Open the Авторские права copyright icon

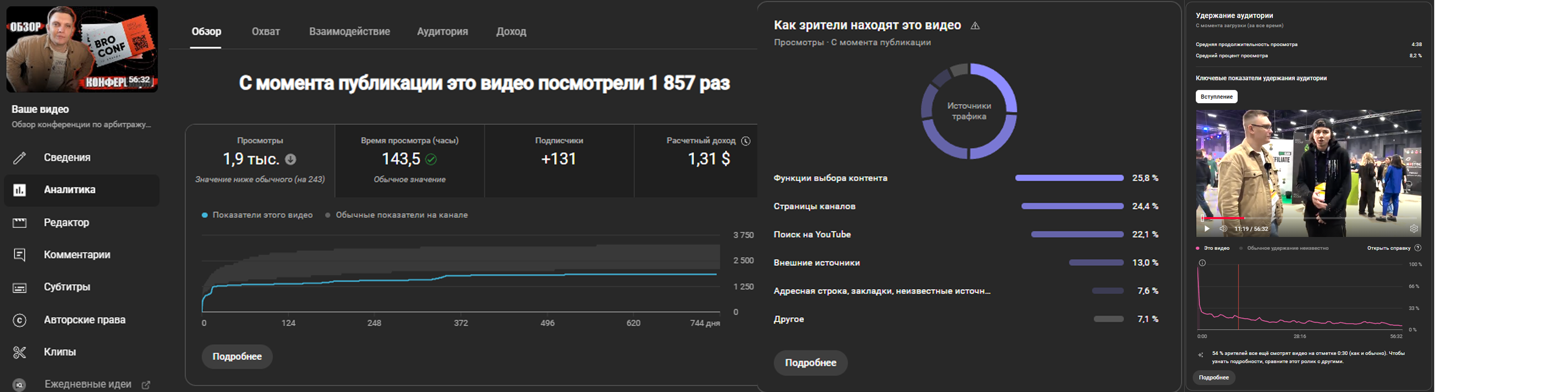(20, 320)
